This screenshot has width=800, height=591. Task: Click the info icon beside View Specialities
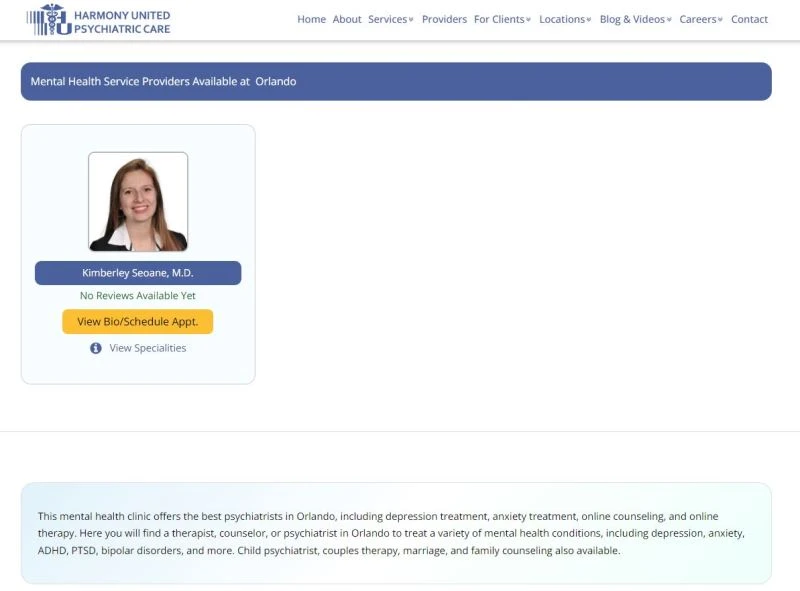(x=96, y=348)
